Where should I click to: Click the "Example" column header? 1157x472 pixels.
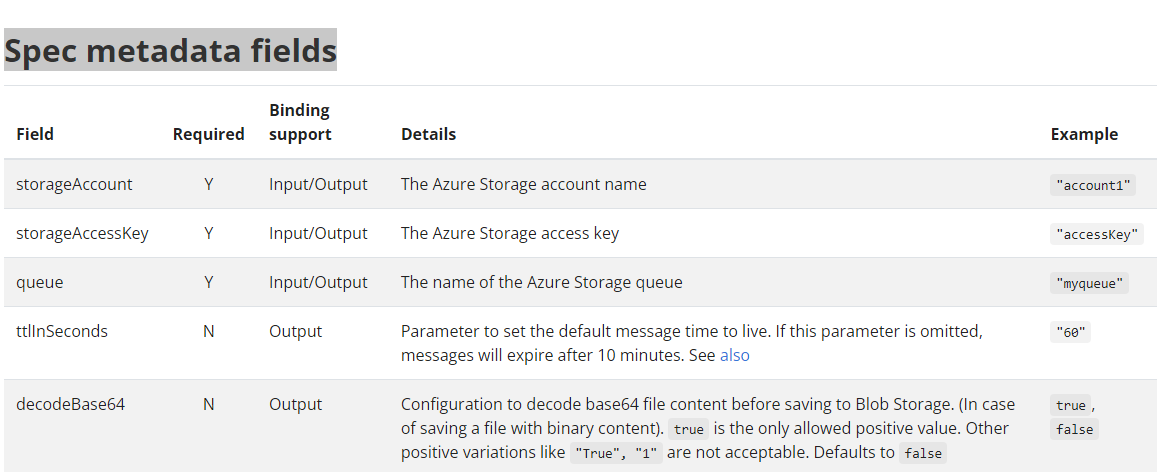point(1084,134)
